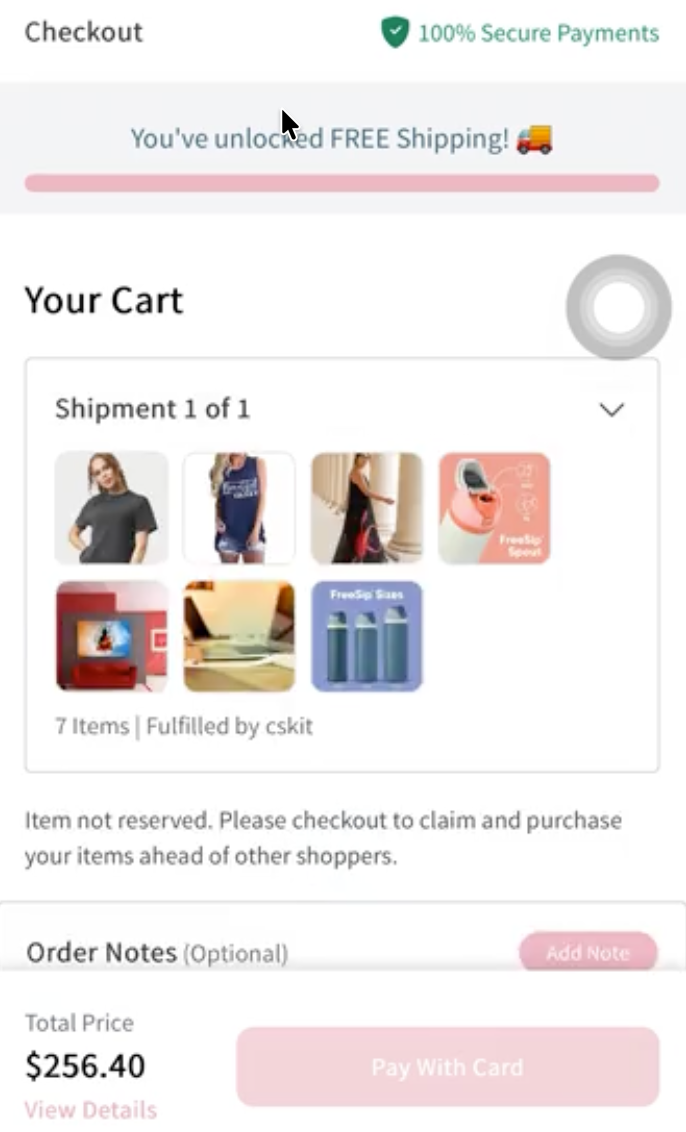Tap the $256.40 total price amount

click(x=85, y=1066)
